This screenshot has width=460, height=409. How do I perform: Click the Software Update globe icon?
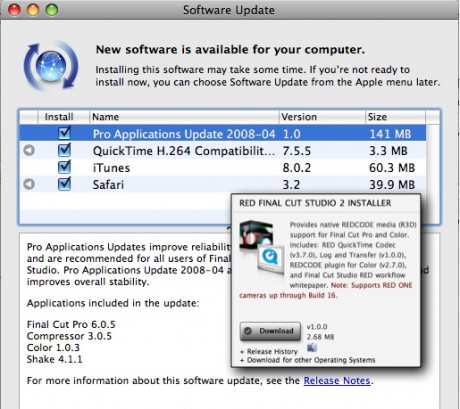(x=51, y=66)
